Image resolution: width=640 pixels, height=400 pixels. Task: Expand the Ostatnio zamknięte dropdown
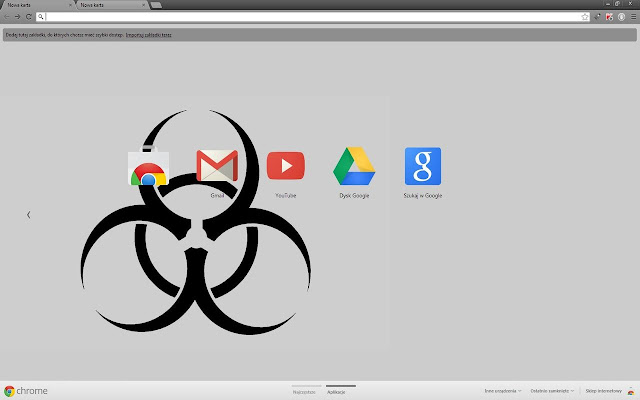coord(552,391)
